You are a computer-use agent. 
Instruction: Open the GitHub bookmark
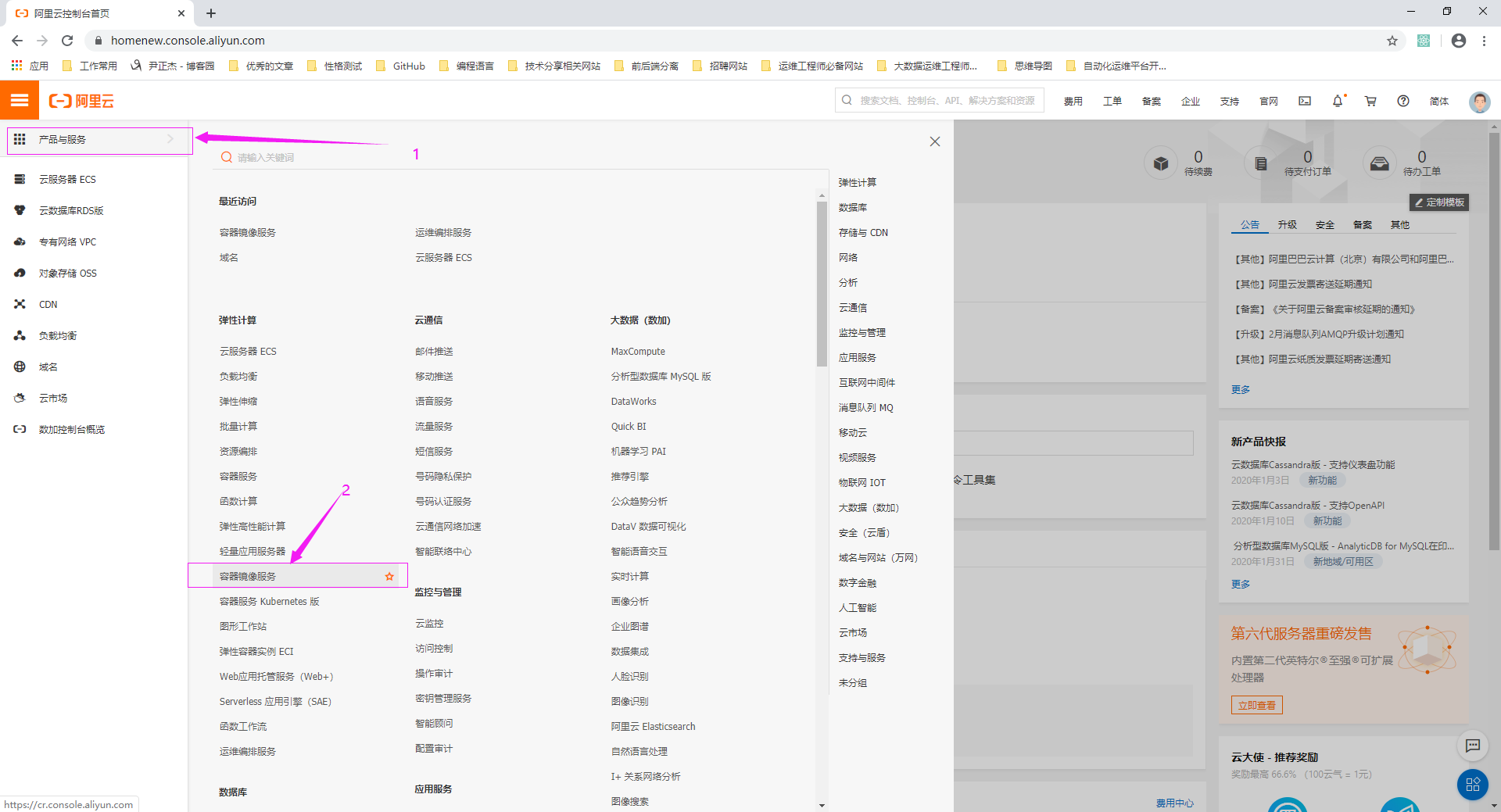click(400, 66)
